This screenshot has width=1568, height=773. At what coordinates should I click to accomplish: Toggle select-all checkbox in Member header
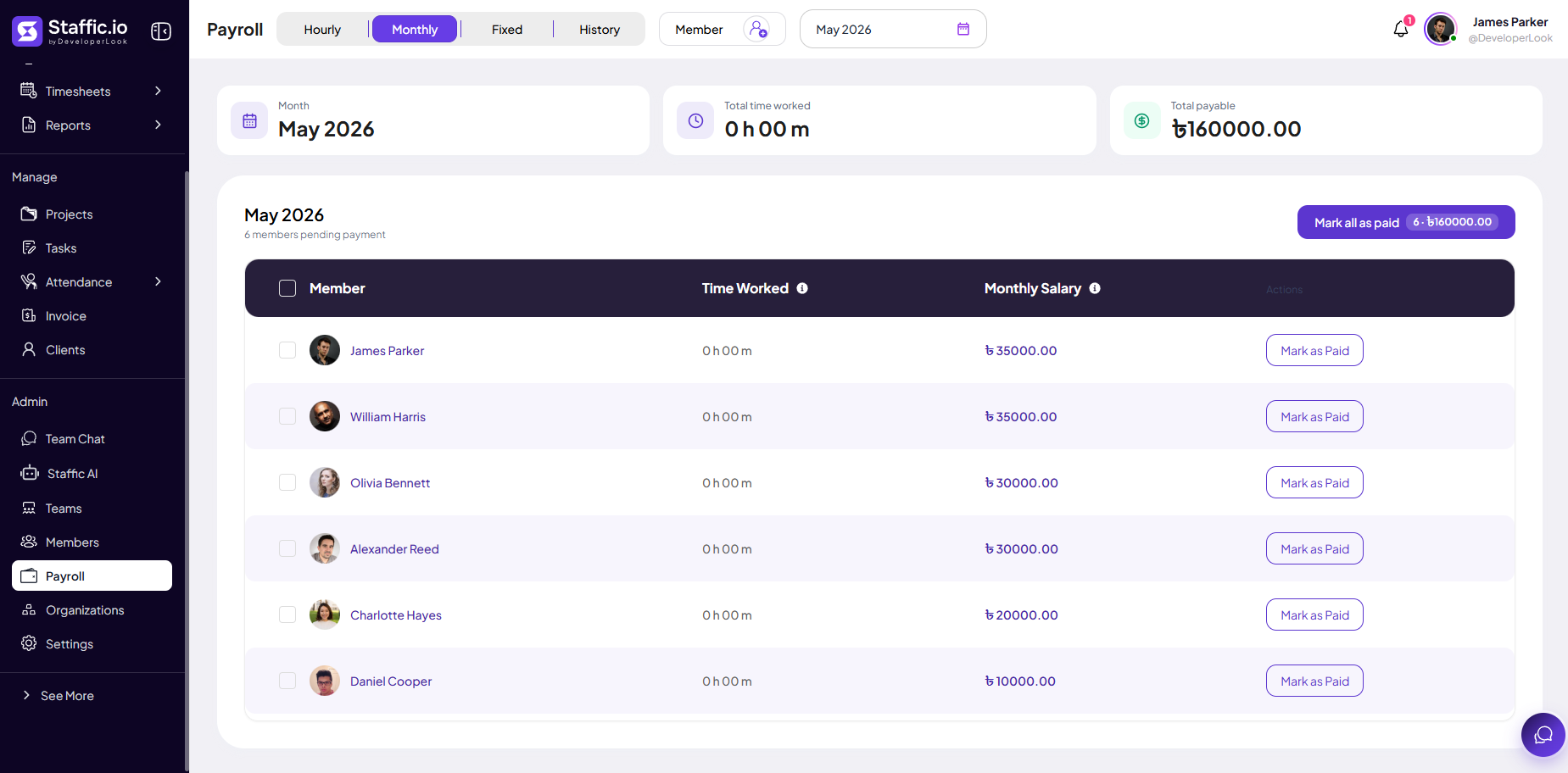tap(287, 288)
